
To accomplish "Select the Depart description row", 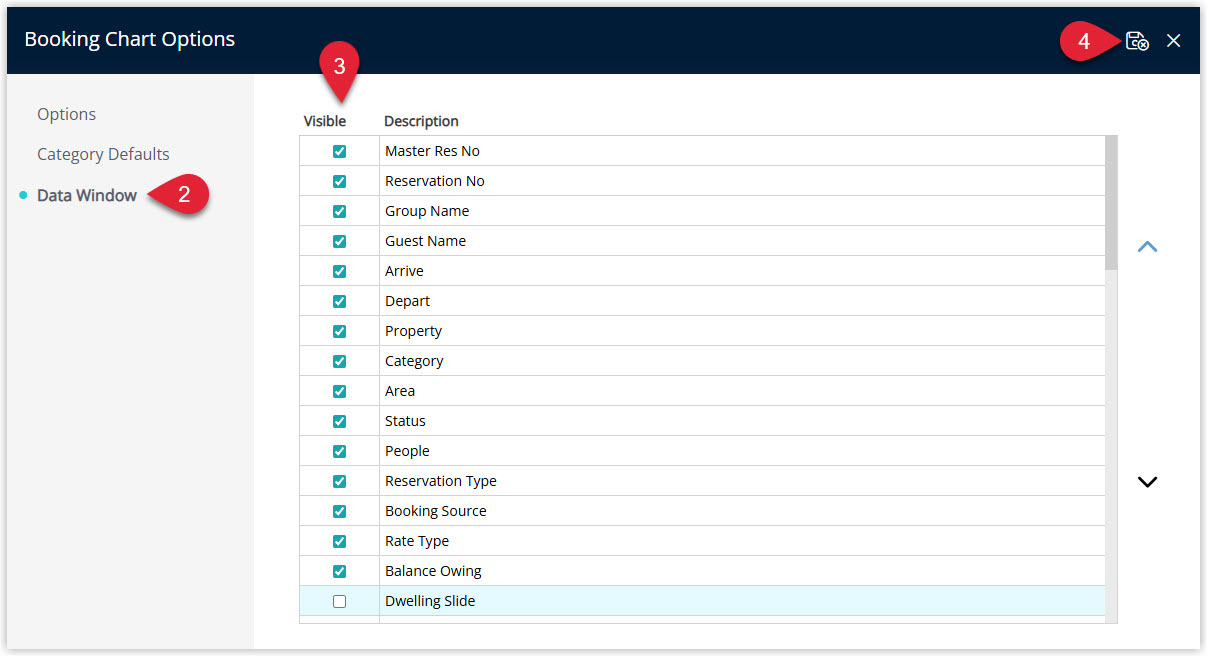I will [742, 301].
